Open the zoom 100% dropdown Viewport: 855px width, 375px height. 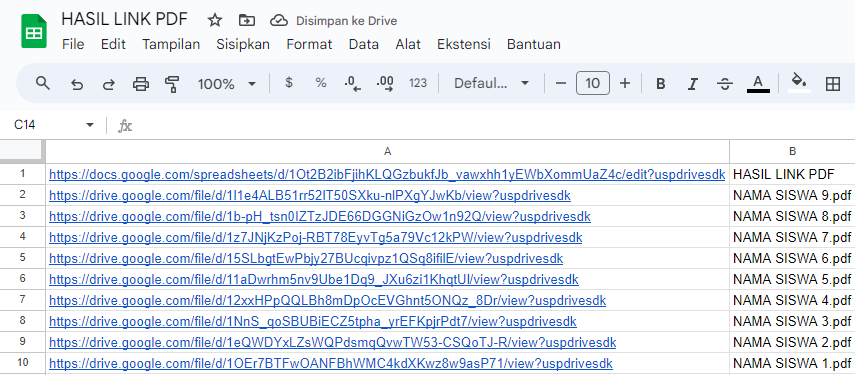click(x=227, y=84)
